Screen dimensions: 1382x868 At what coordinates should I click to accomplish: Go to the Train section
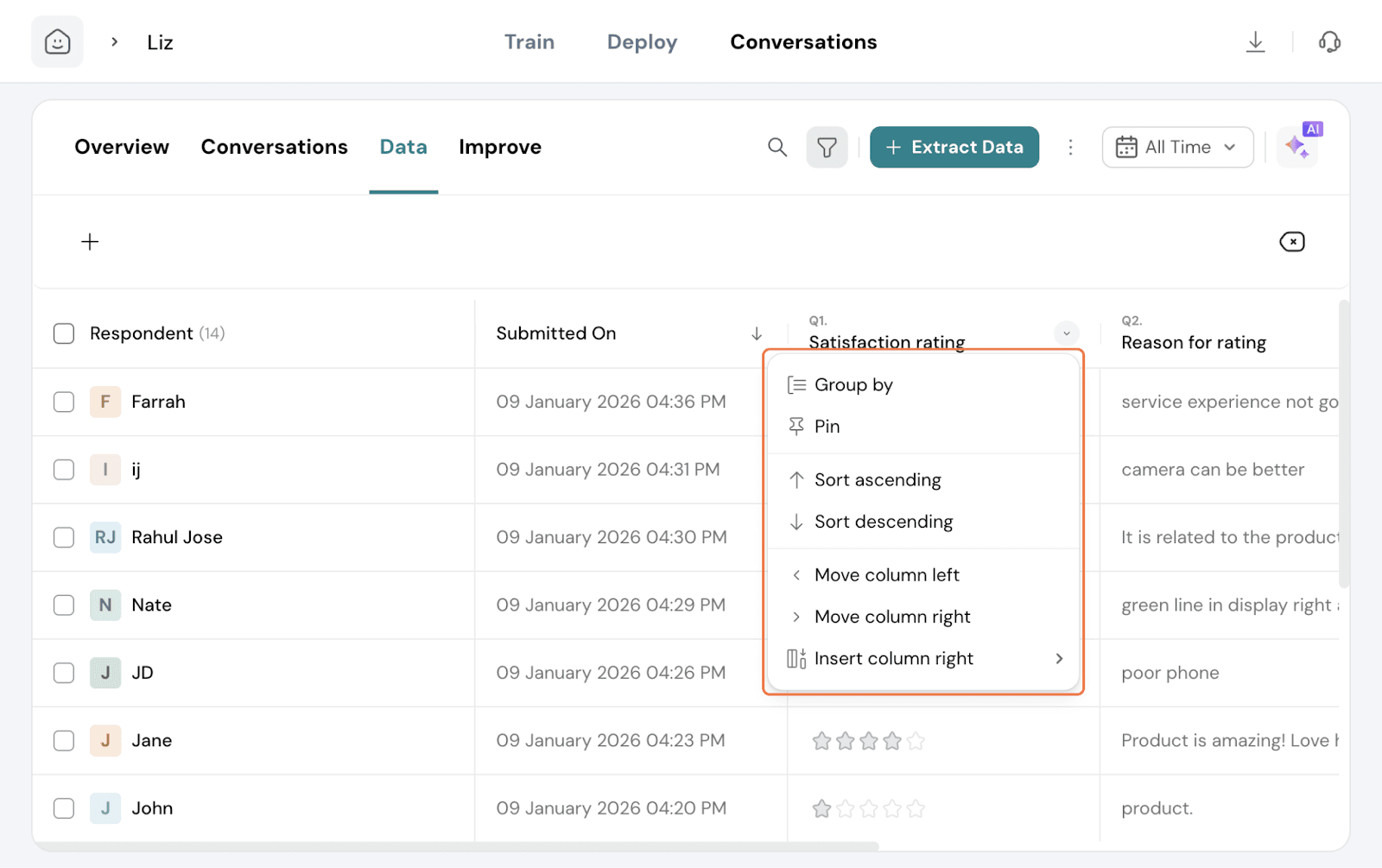[x=529, y=42]
